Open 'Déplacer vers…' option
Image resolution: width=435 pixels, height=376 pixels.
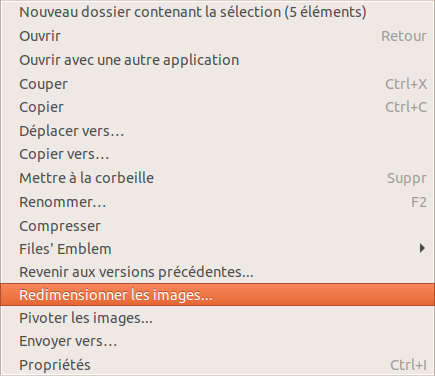pos(217,131)
